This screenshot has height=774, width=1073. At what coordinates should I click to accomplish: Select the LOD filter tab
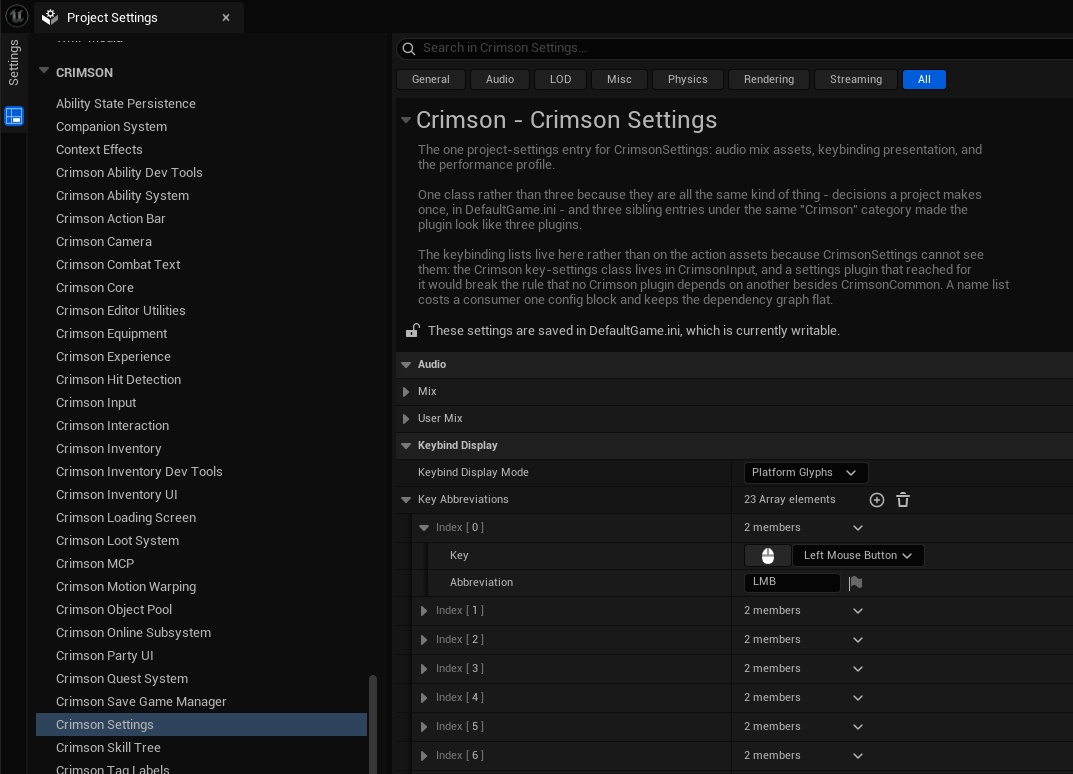[560, 79]
